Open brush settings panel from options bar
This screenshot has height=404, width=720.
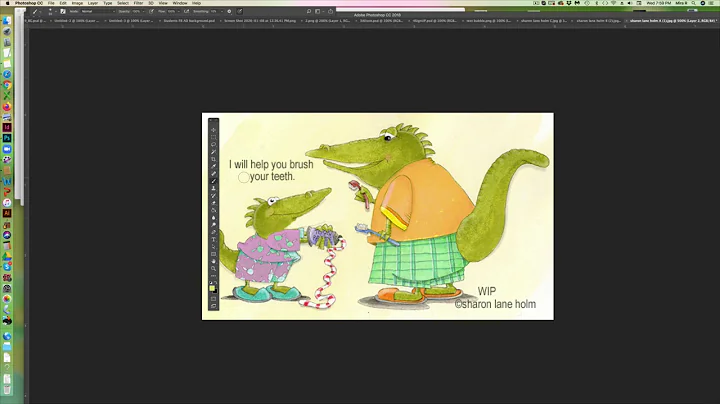coord(63,11)
